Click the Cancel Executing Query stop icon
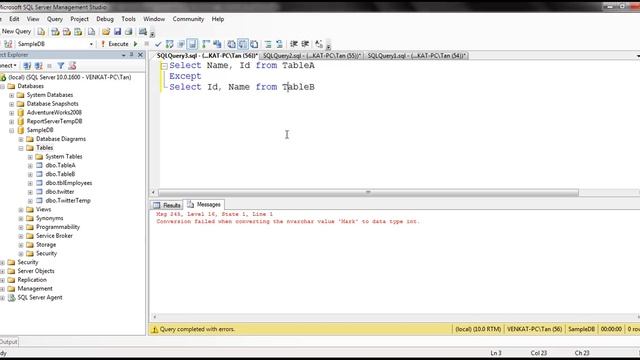The height and width of the screenshot is (360, 640). point(147,44)
